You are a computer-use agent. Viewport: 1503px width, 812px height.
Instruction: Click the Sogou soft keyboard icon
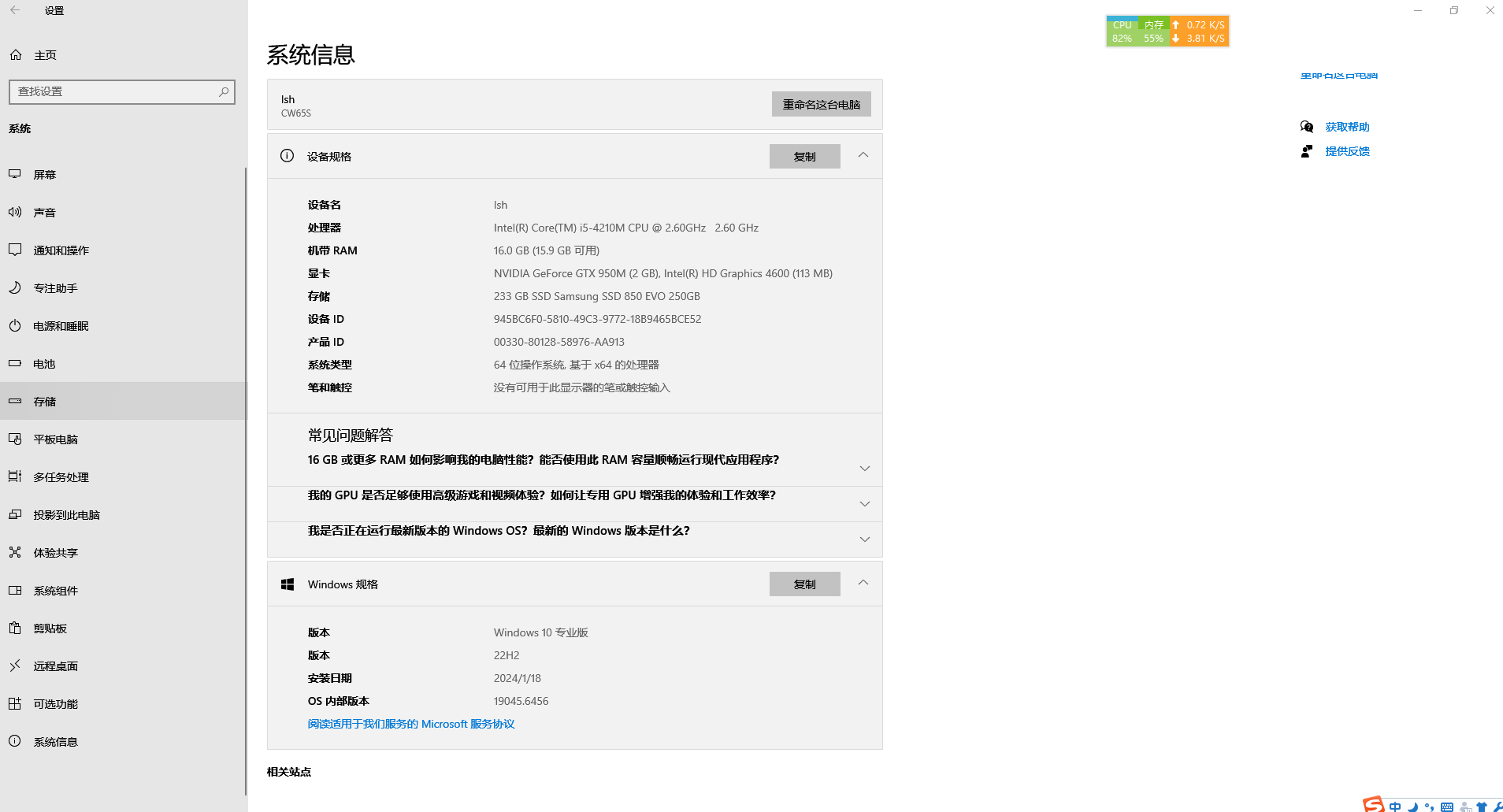pyautogui.click(x=1447, y=806)
